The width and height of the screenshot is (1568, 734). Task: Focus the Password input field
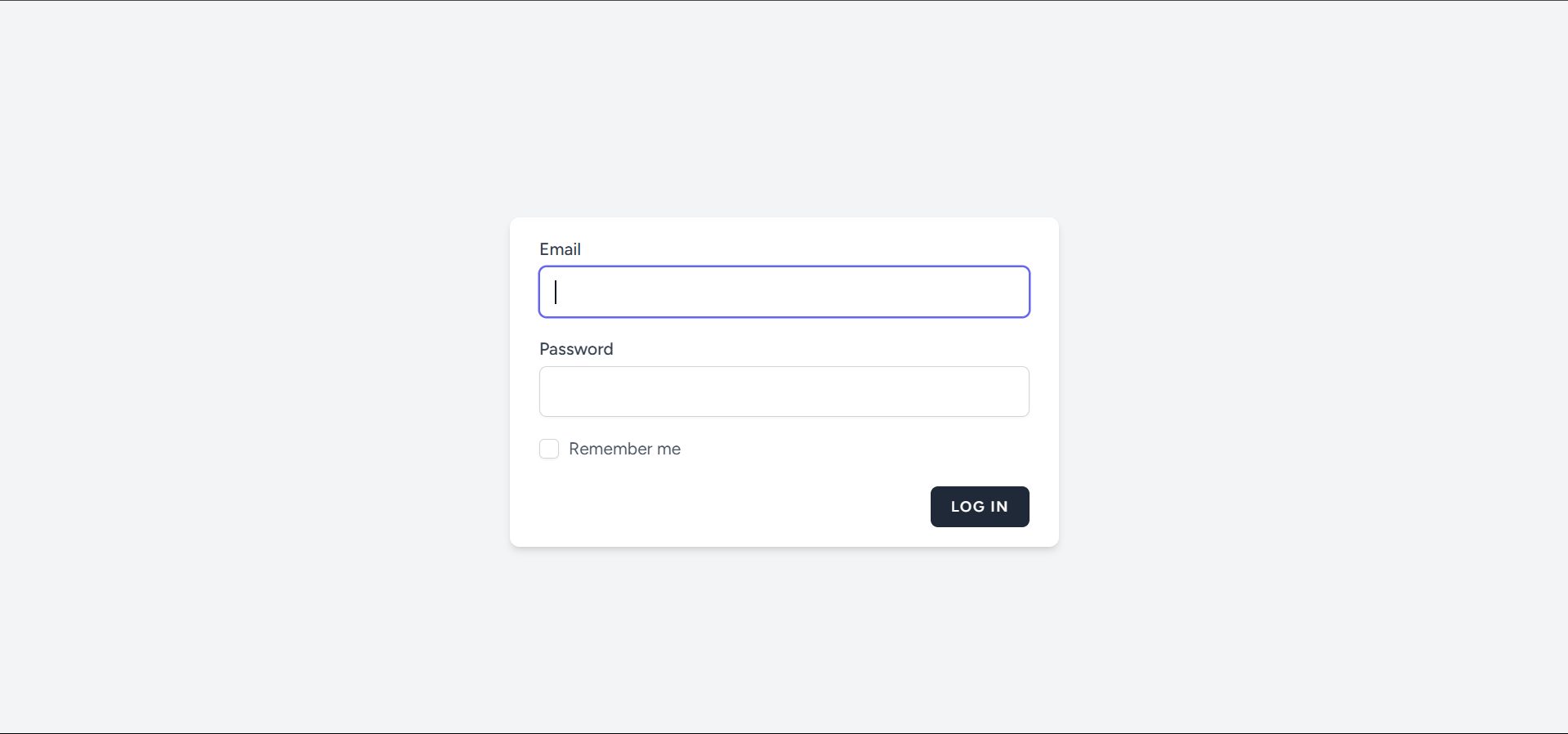pyautogui.click(x=784, y=392)
